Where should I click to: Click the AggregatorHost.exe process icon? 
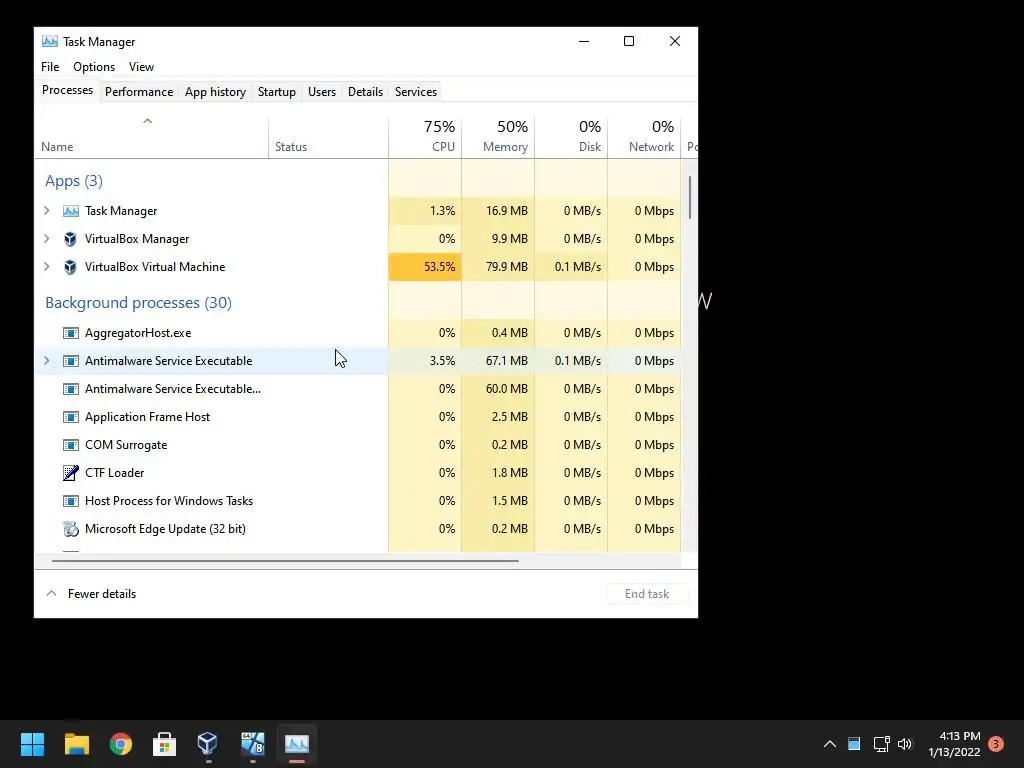click(71, 333)
